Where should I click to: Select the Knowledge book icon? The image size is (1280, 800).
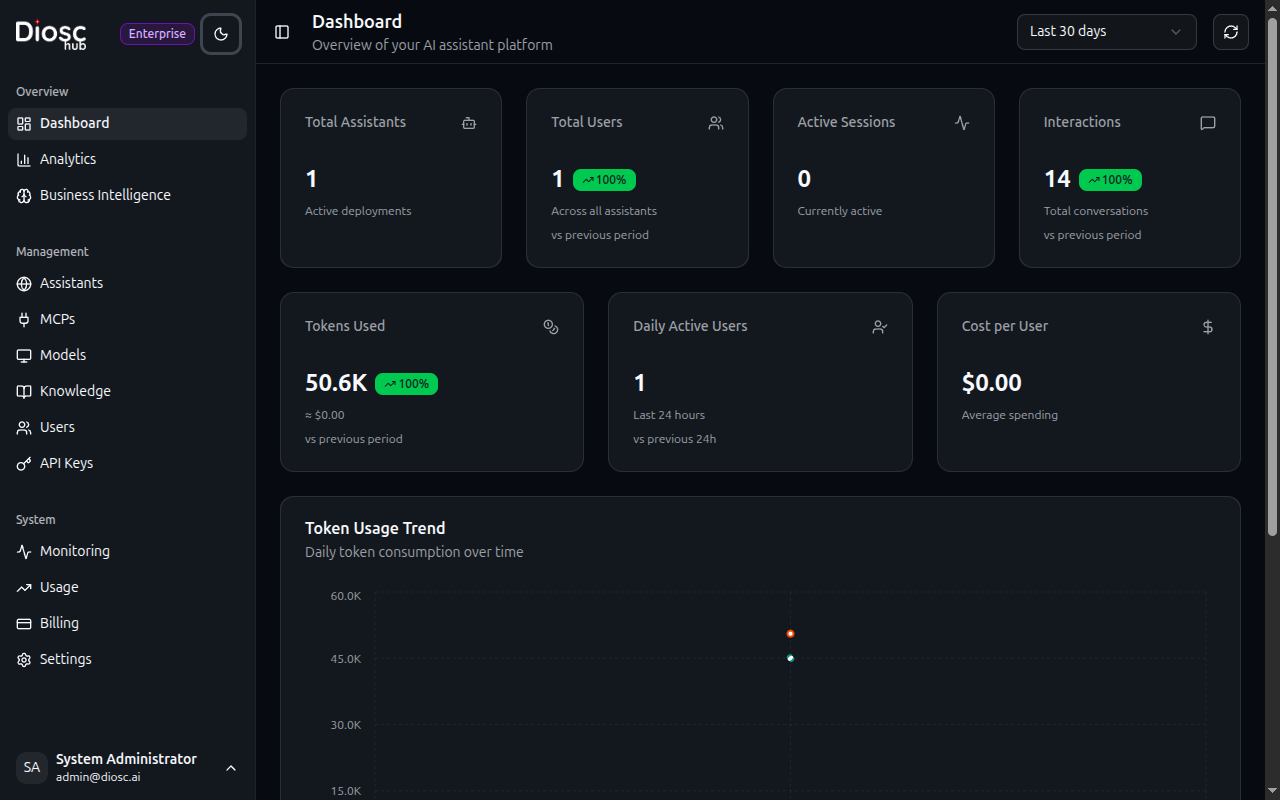pyautogui.click(x=23, y=390)
